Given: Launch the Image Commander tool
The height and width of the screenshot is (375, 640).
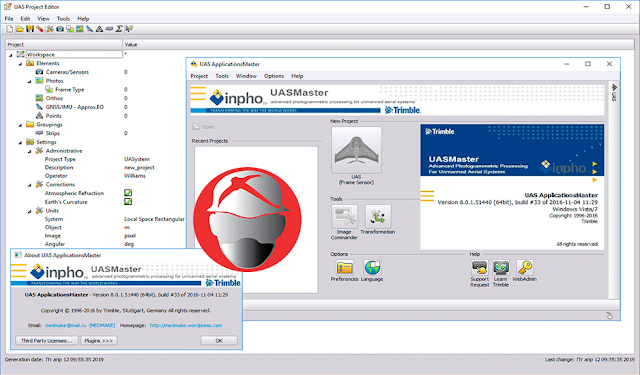Looking at the screenshot, I should coord(344,216).
